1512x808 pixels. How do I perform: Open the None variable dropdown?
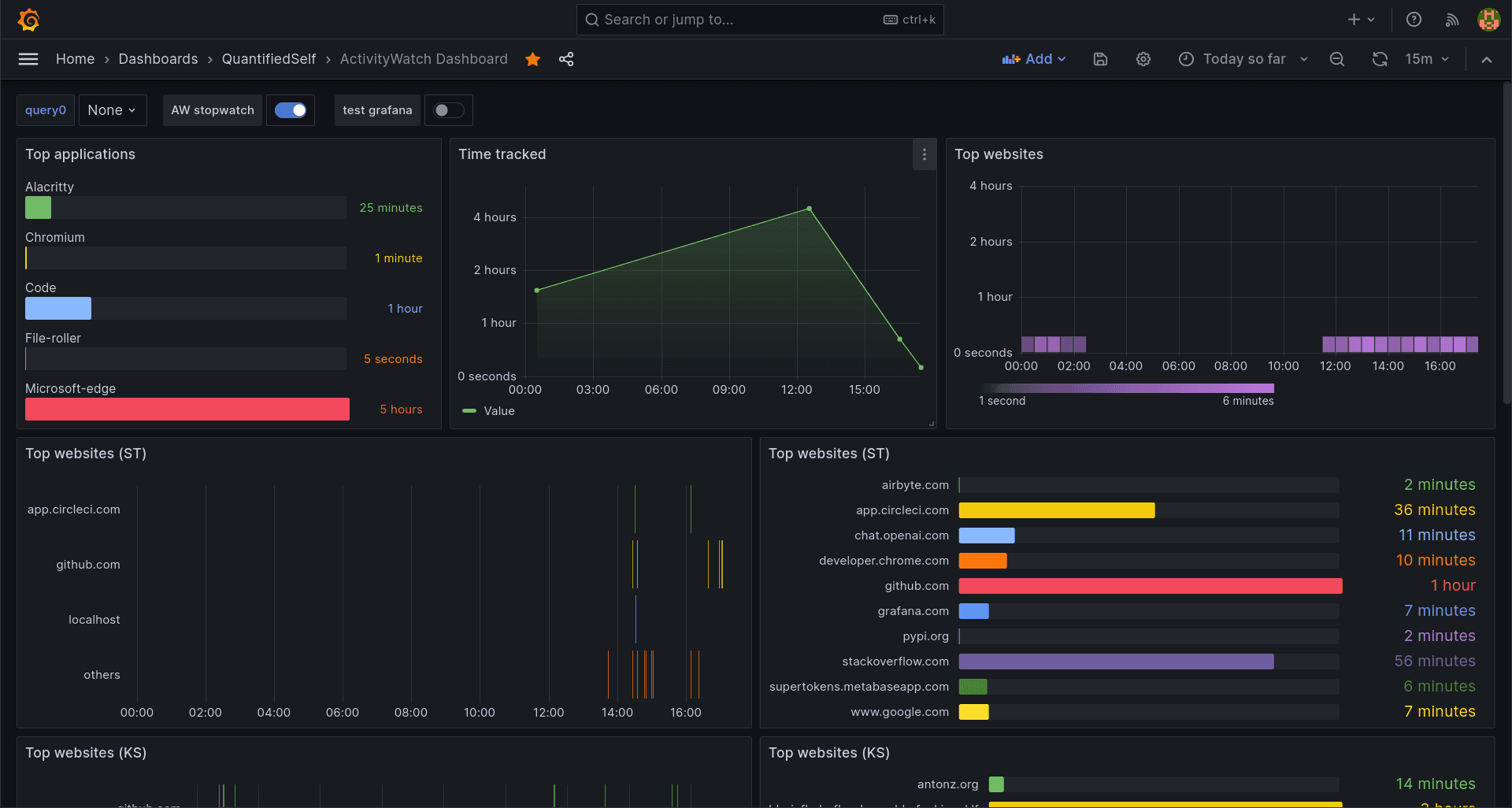[112, 110]
